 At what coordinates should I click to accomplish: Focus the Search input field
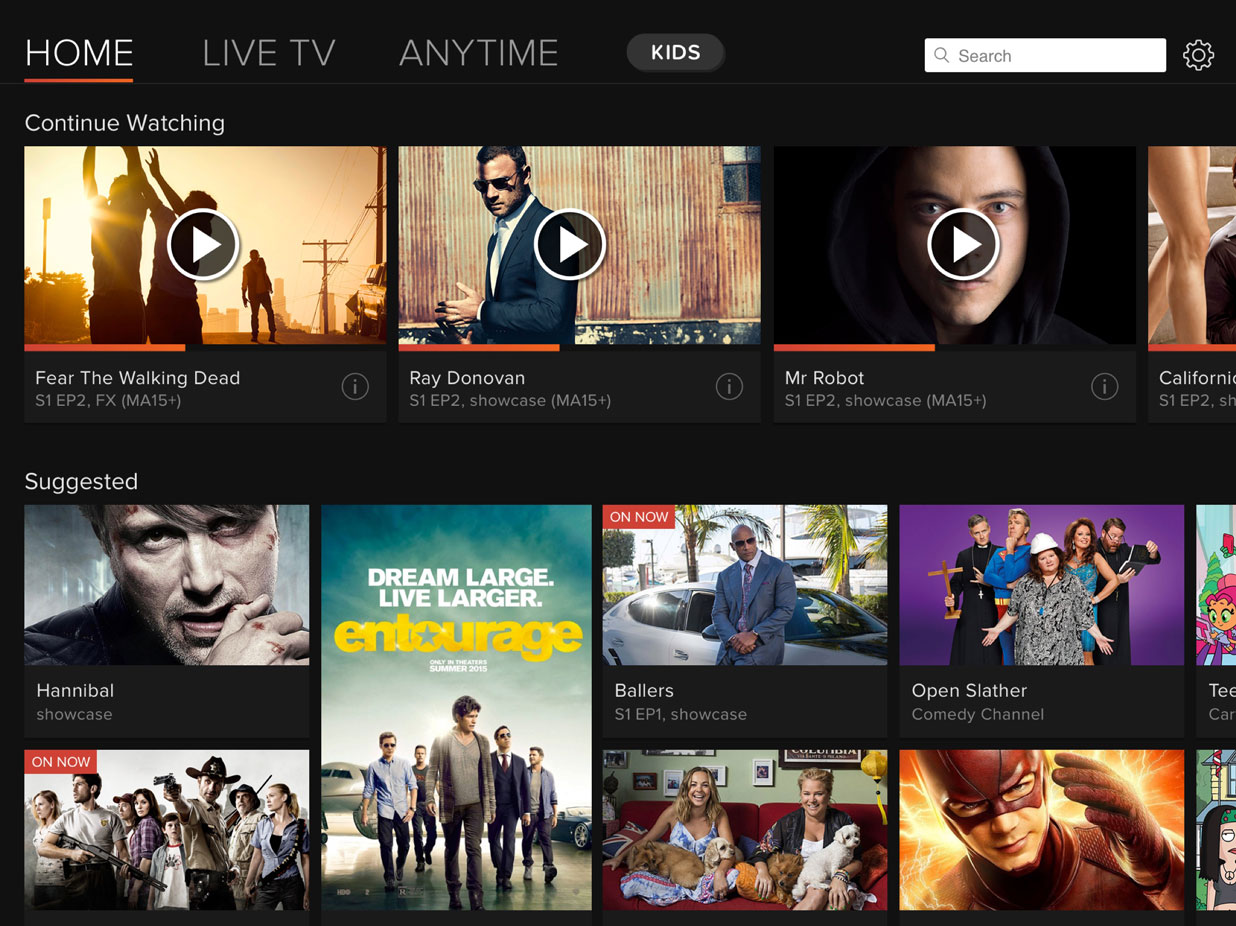coord(1045,55)
